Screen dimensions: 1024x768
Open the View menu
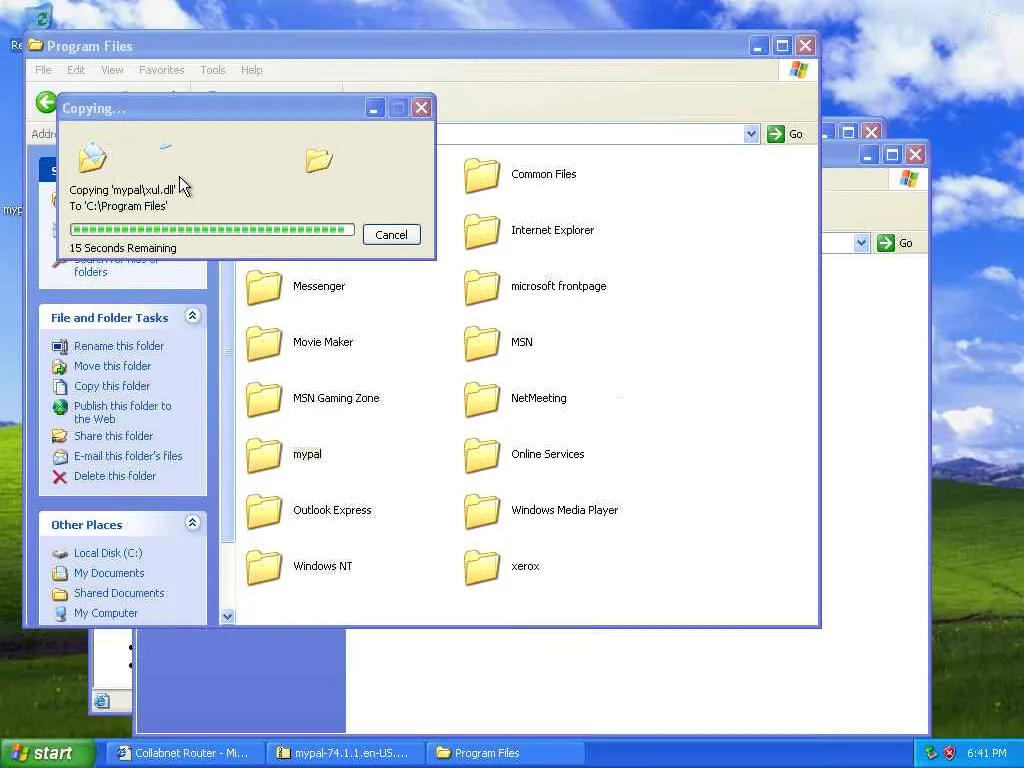click(112, 70)
